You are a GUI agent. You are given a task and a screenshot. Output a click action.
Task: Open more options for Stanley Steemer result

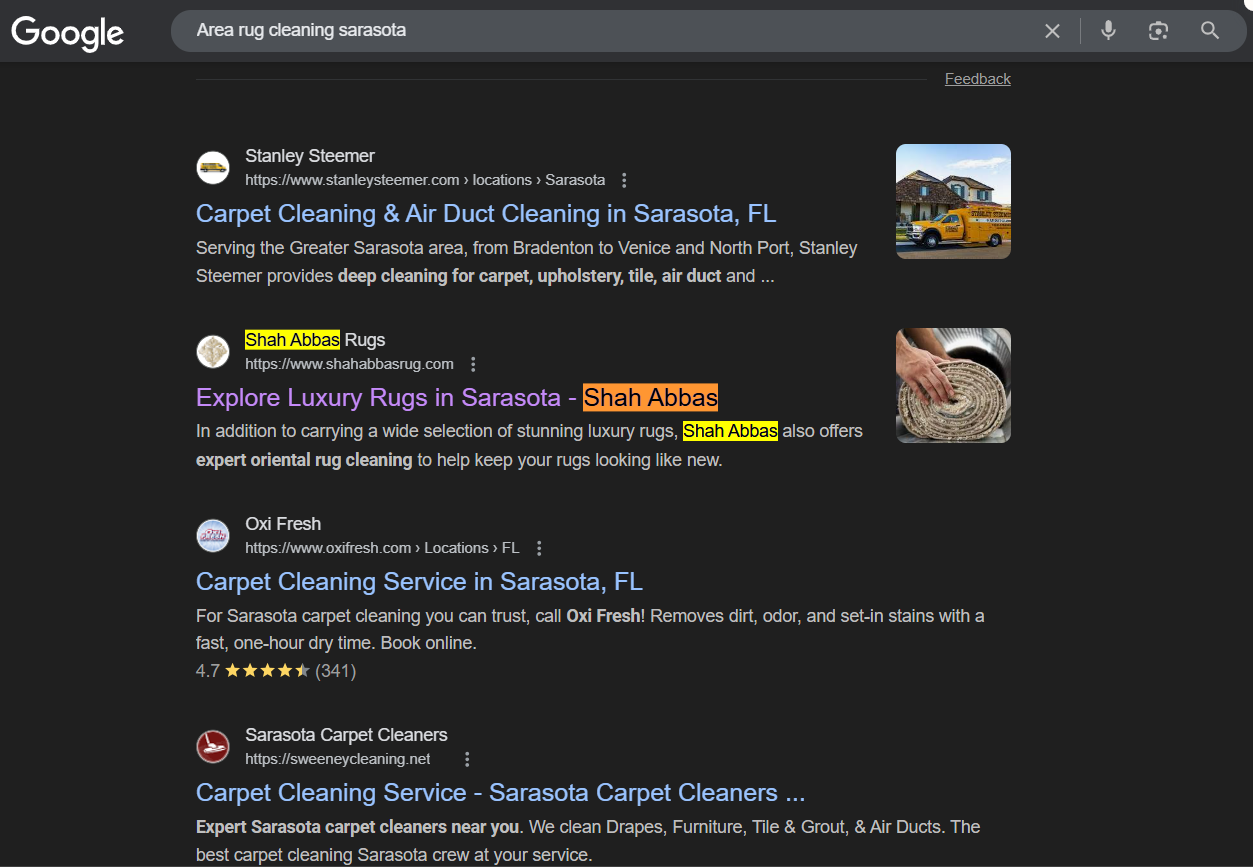pyautogui.click(x=624, y=181)
